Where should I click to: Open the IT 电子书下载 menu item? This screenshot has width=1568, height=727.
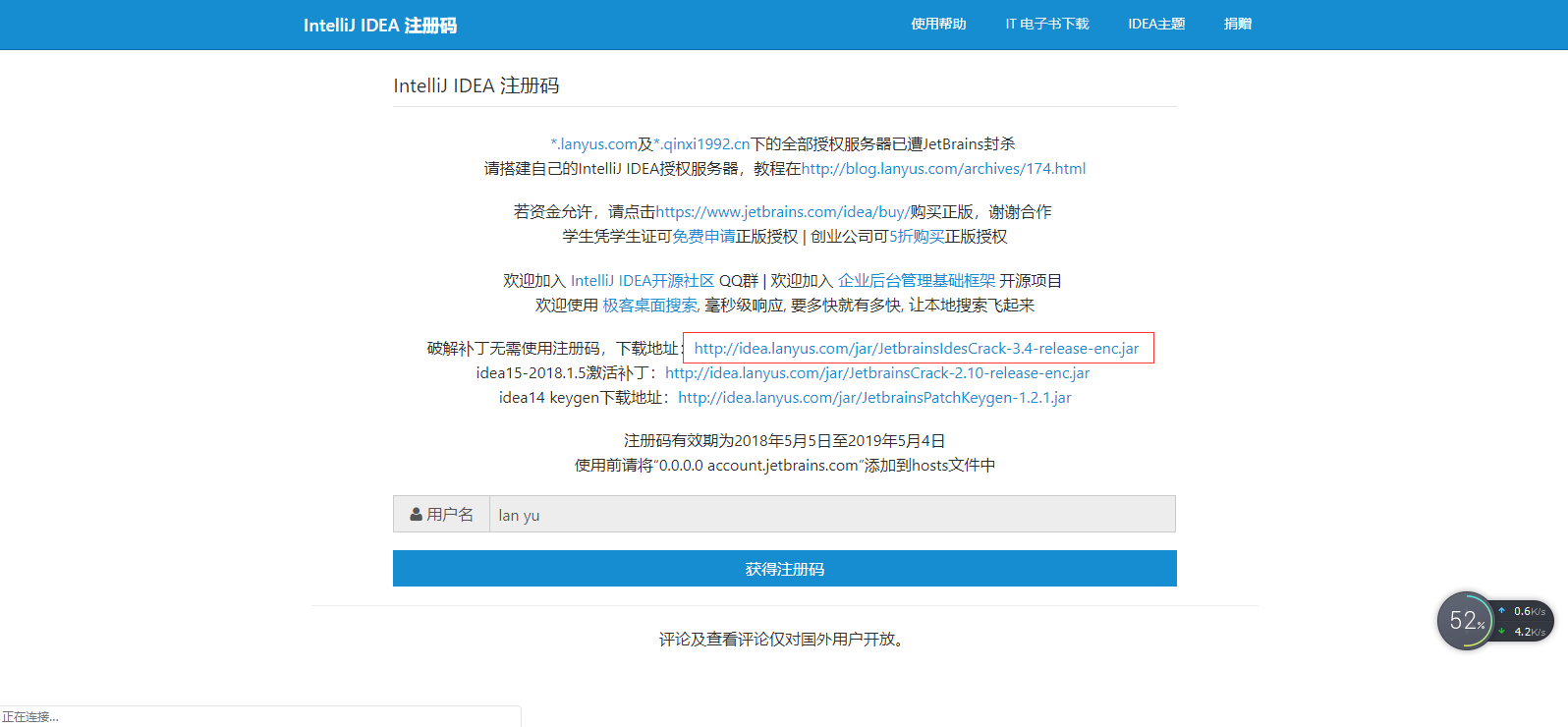pyautogui.click(x=1047, y=24)
